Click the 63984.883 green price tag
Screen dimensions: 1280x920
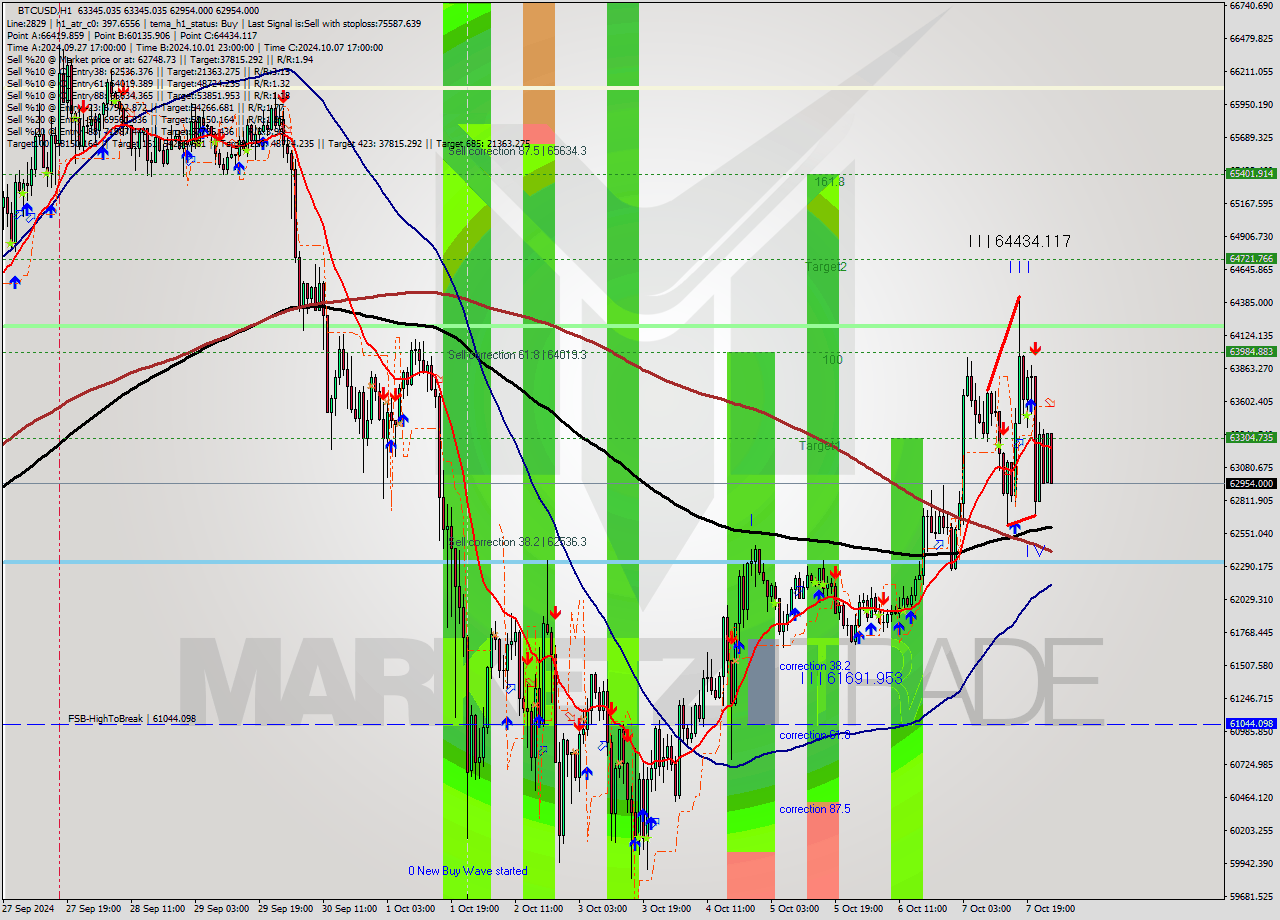1251,351
